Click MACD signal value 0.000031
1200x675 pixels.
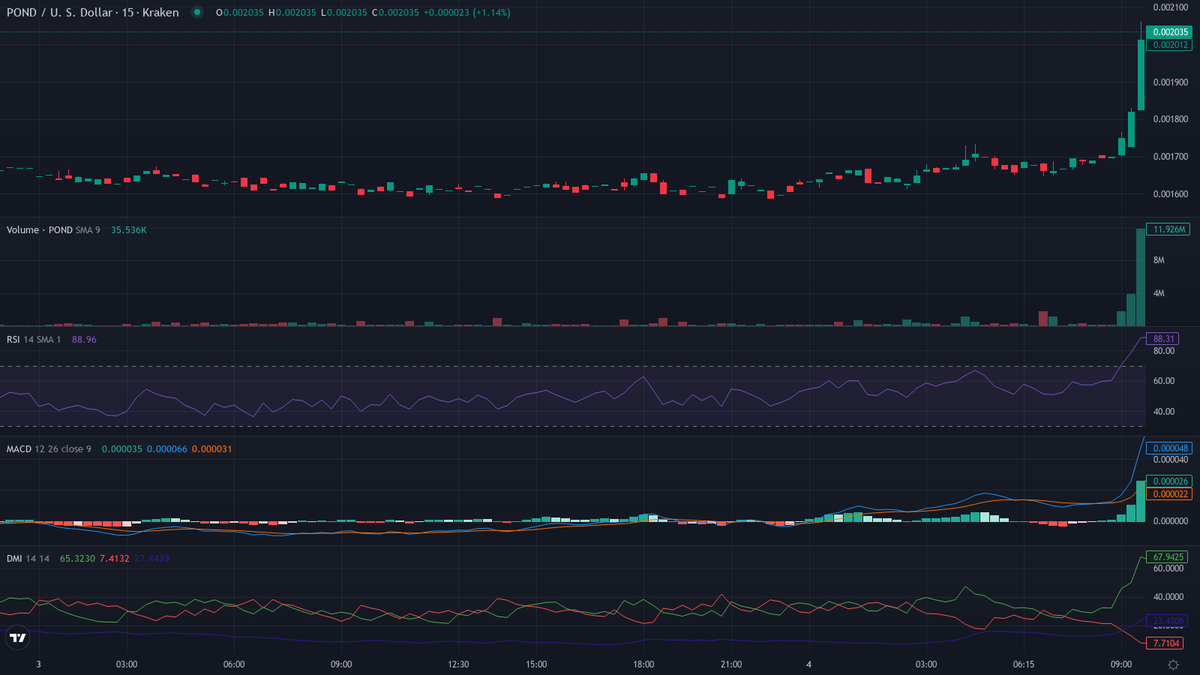[212, 448]
